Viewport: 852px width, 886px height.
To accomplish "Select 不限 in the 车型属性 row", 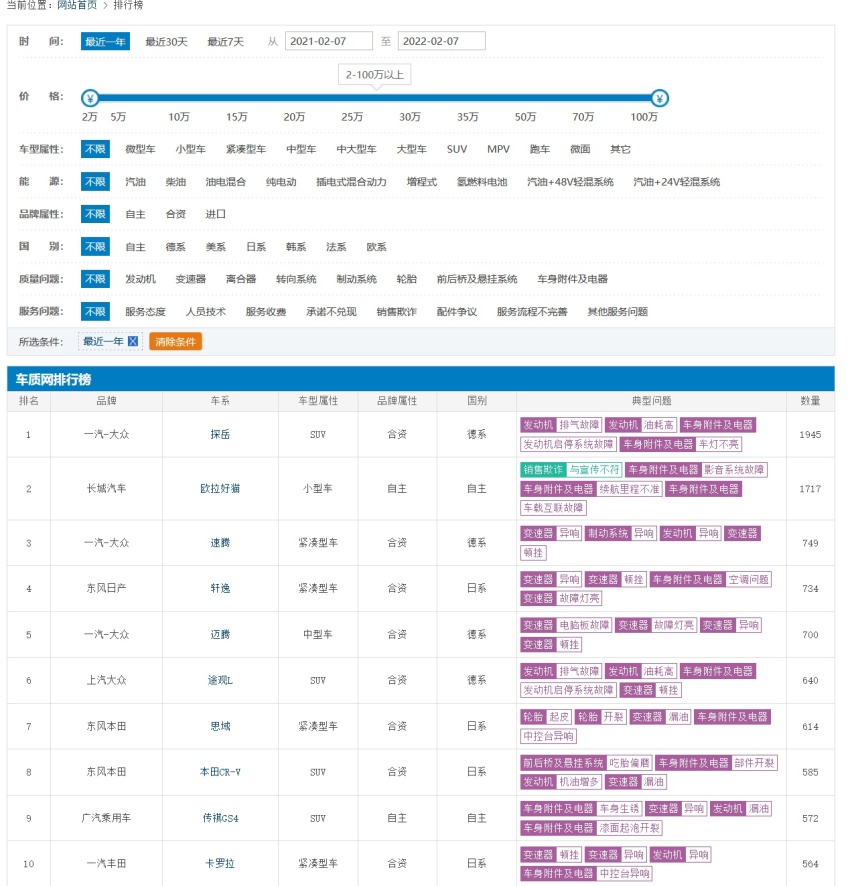I will [95, 149].
